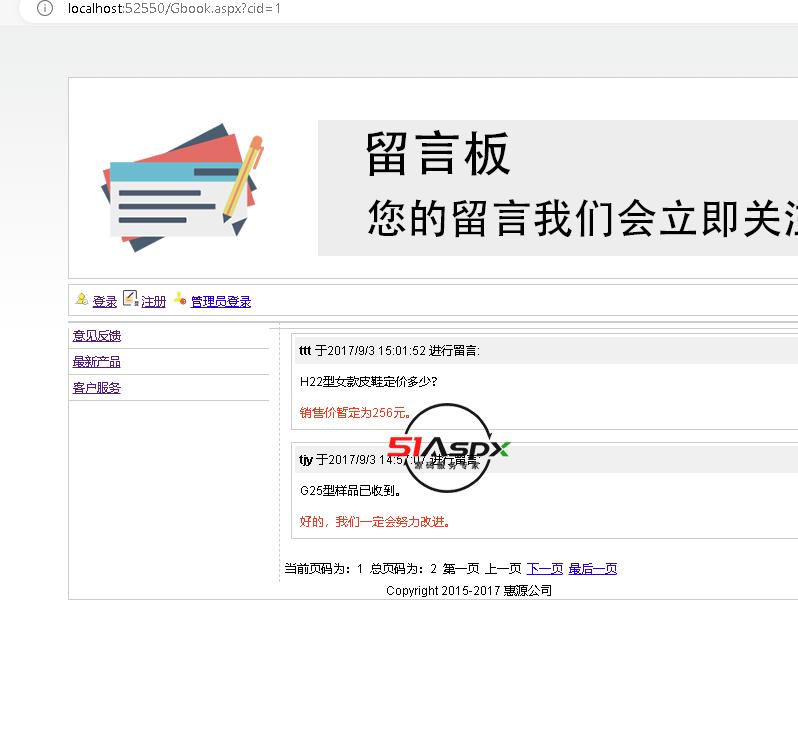The image size is (798, 735).
Task: Click the 当前页码为: 1 page indicator
Action: click(324, 569)
